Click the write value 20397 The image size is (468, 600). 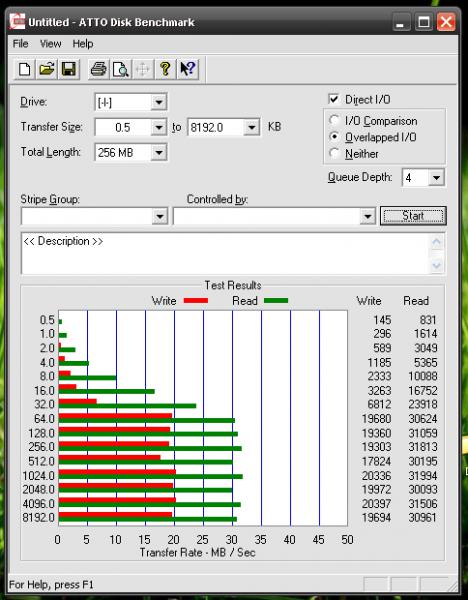(x=376, y=504)
